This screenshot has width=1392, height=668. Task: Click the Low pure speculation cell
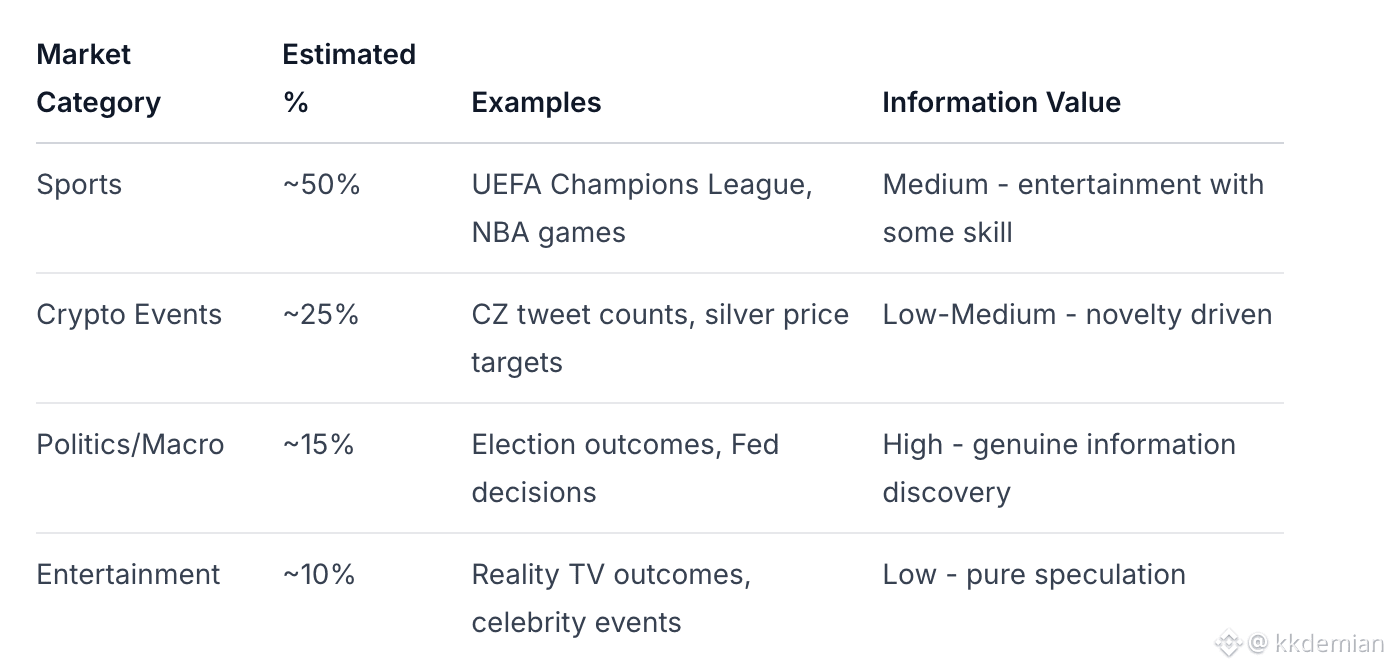(1033, 574)
